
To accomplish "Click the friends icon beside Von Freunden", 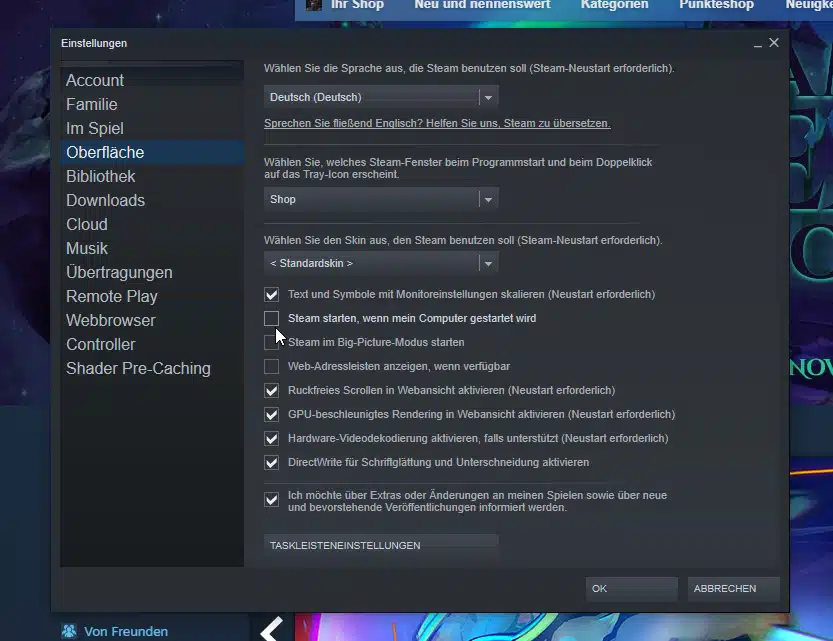I will [x=69, y=631].
